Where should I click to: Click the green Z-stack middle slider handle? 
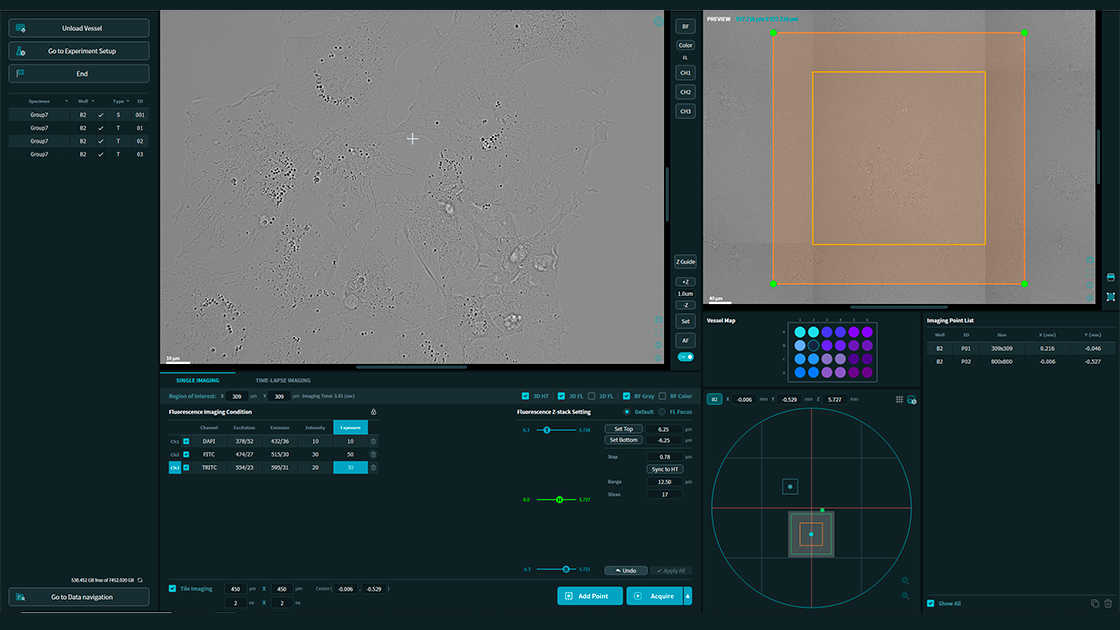tap(559, 499)
